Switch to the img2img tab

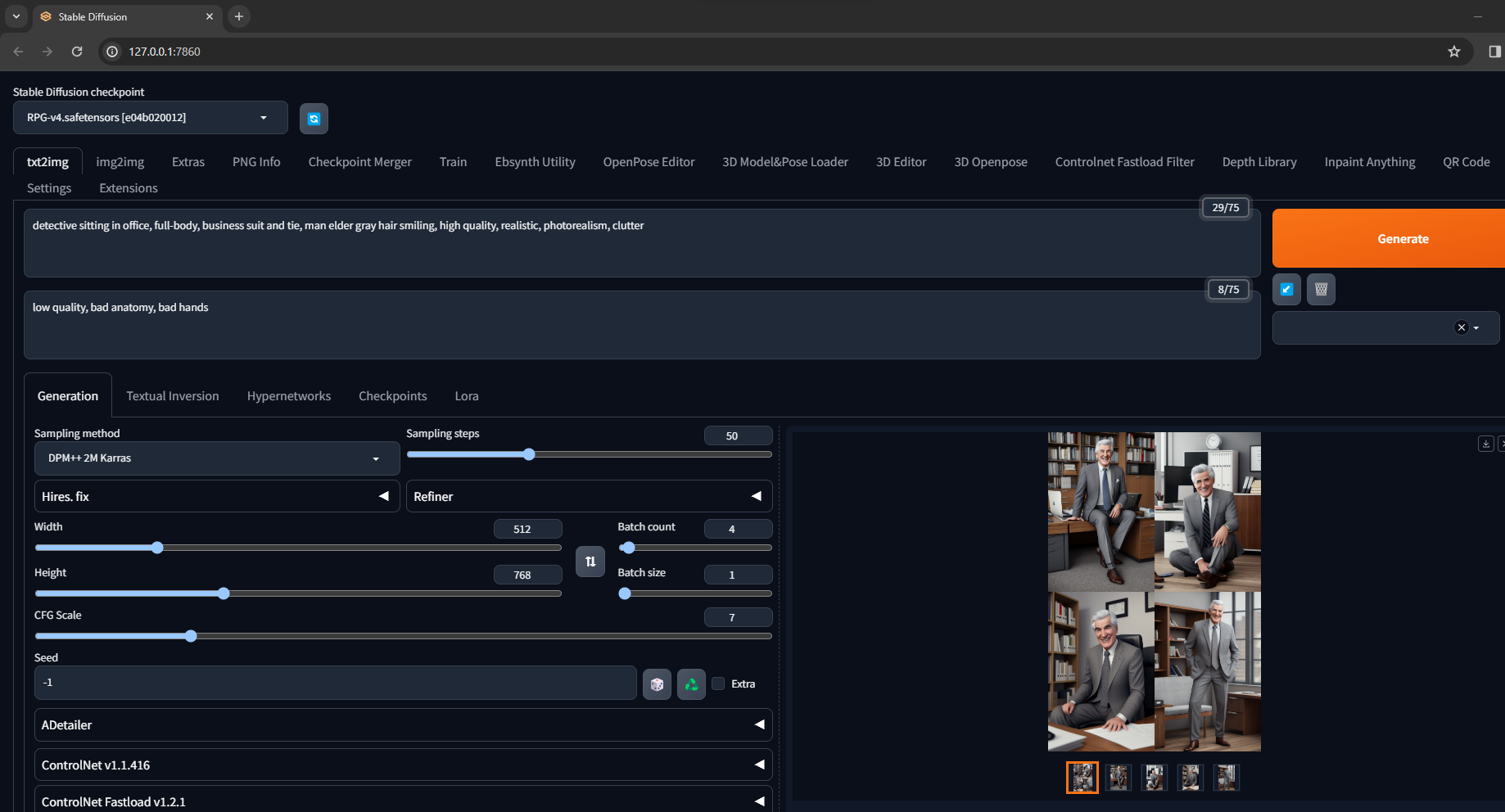[120, 162]
